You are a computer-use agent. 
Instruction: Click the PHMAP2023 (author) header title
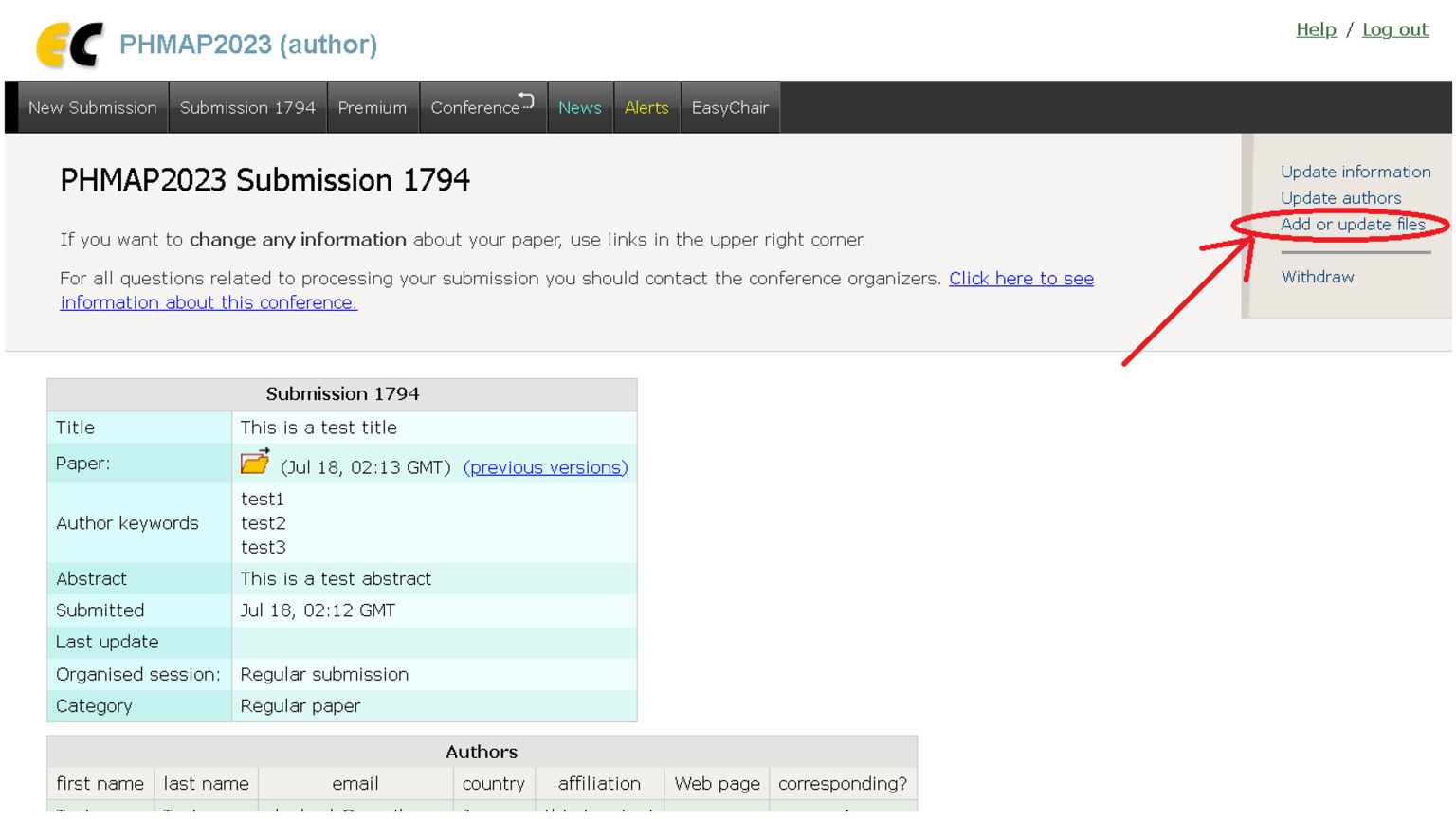247,45
